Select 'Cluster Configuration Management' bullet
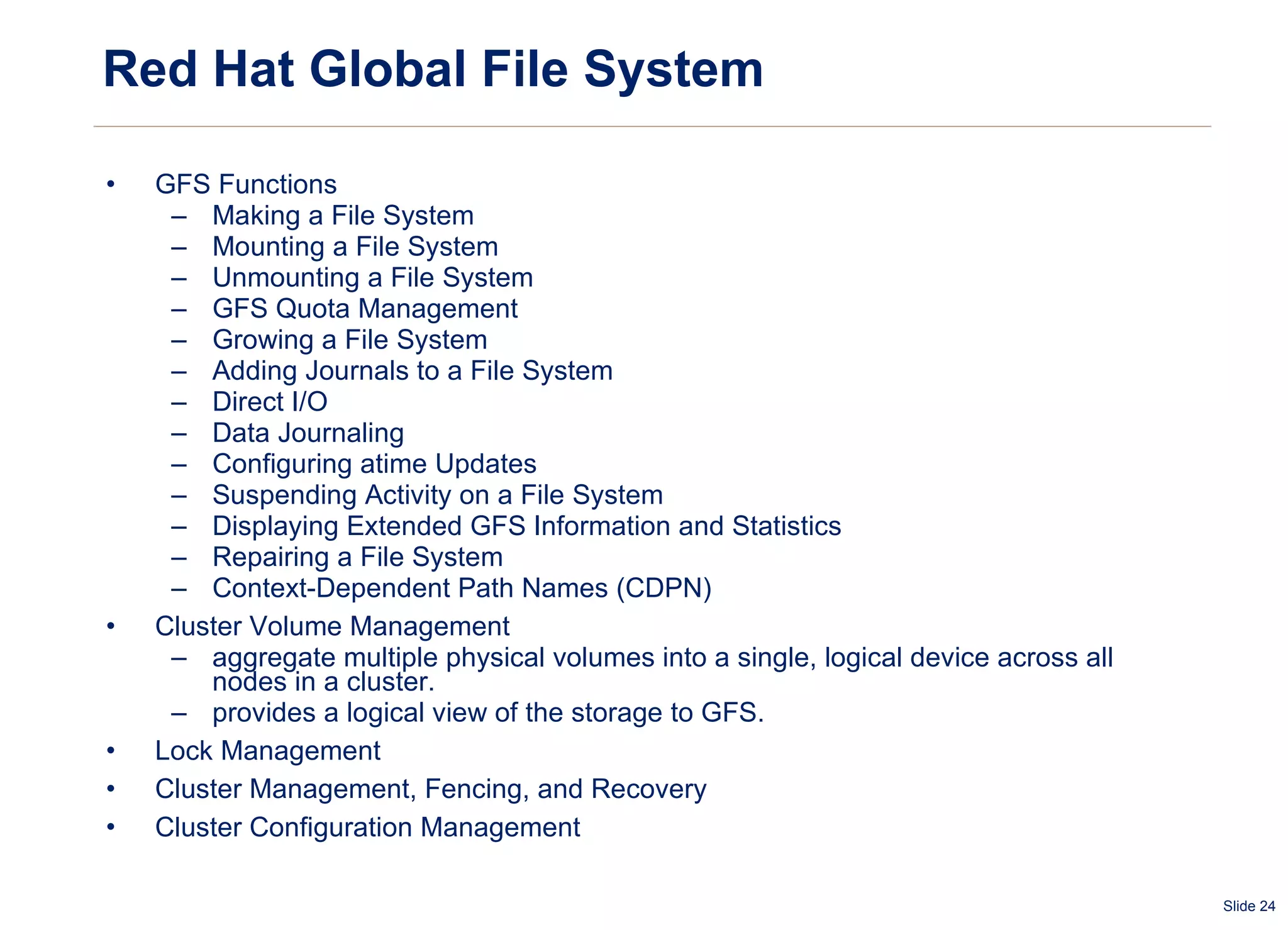Screen dimensions: 1288x930 coord(367,828)
